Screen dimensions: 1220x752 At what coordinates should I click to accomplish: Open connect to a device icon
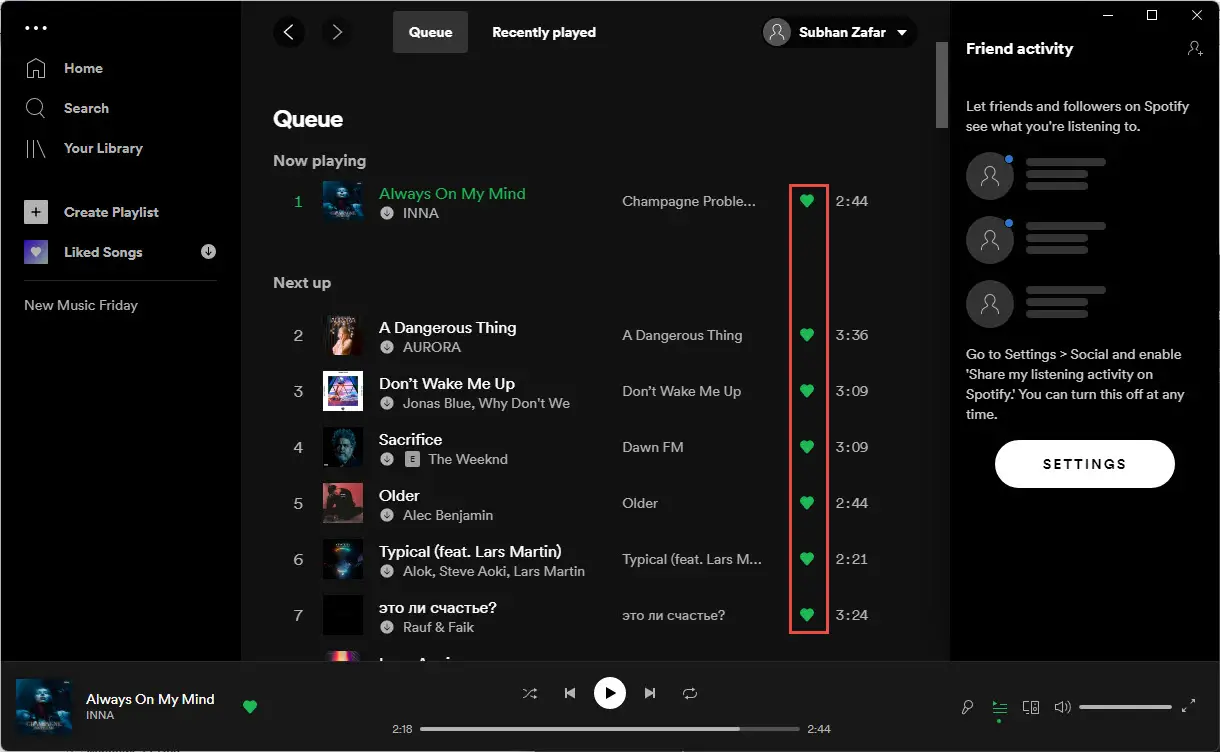click(x=1031, y=707)
